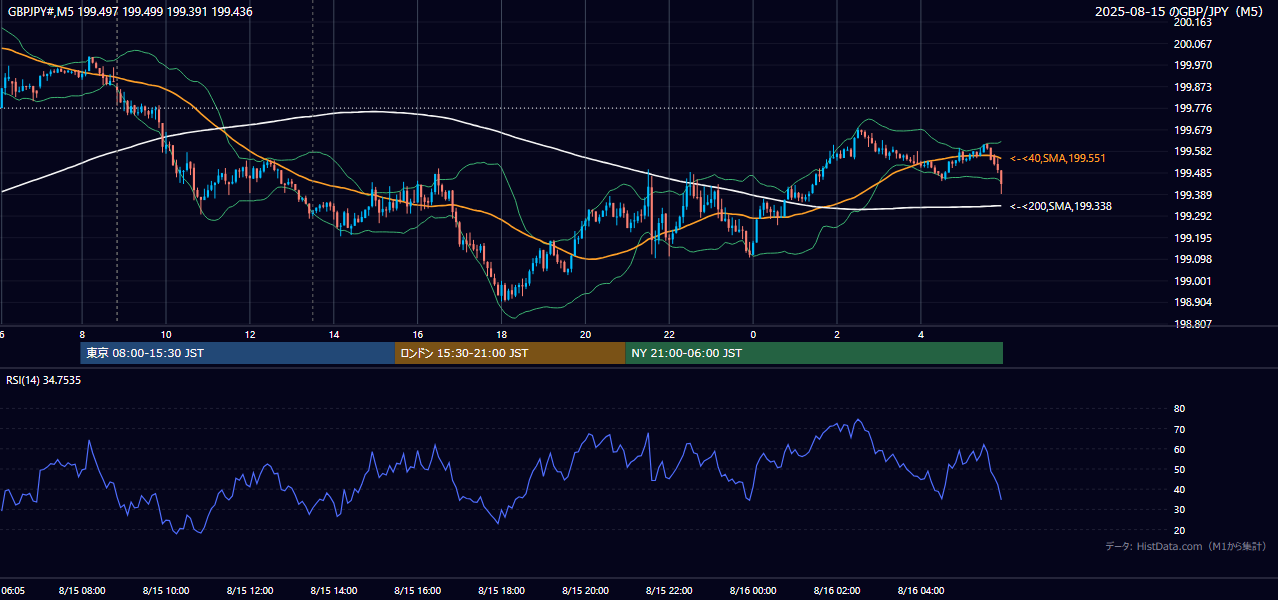The height and width of the screenshot is (600, 1278).
Task: Click the '8/15 22:00' bottom axis label
Action: (670, 591)
